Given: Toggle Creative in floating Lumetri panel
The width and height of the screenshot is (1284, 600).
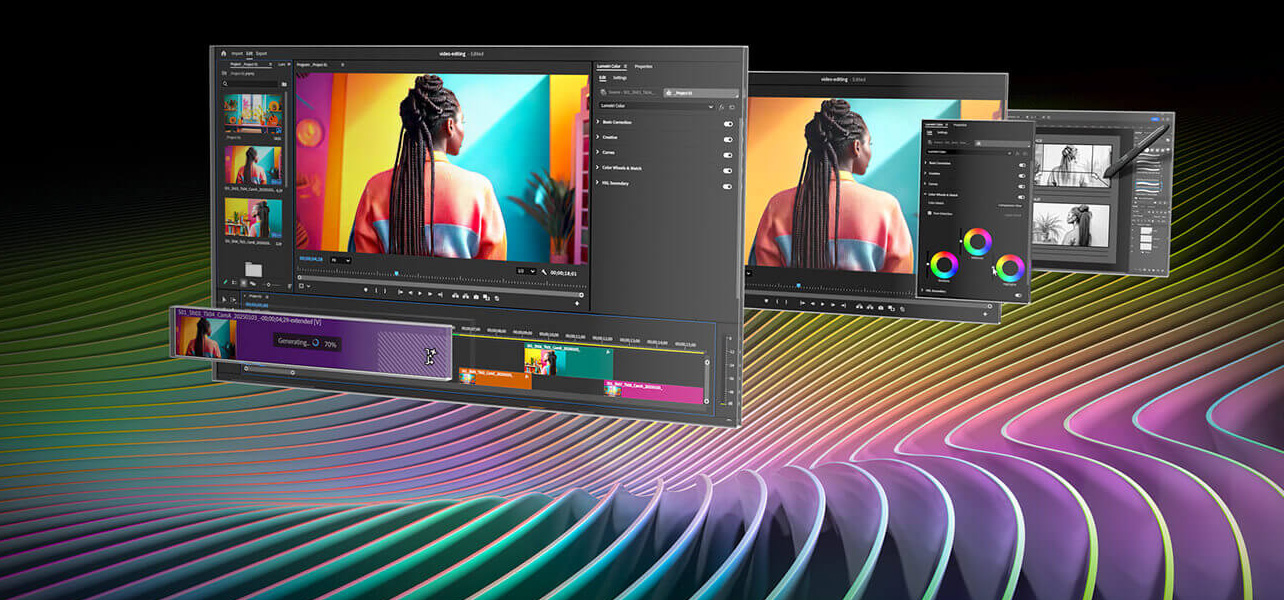Looking at the screenshot, I should coord(1022,176).
